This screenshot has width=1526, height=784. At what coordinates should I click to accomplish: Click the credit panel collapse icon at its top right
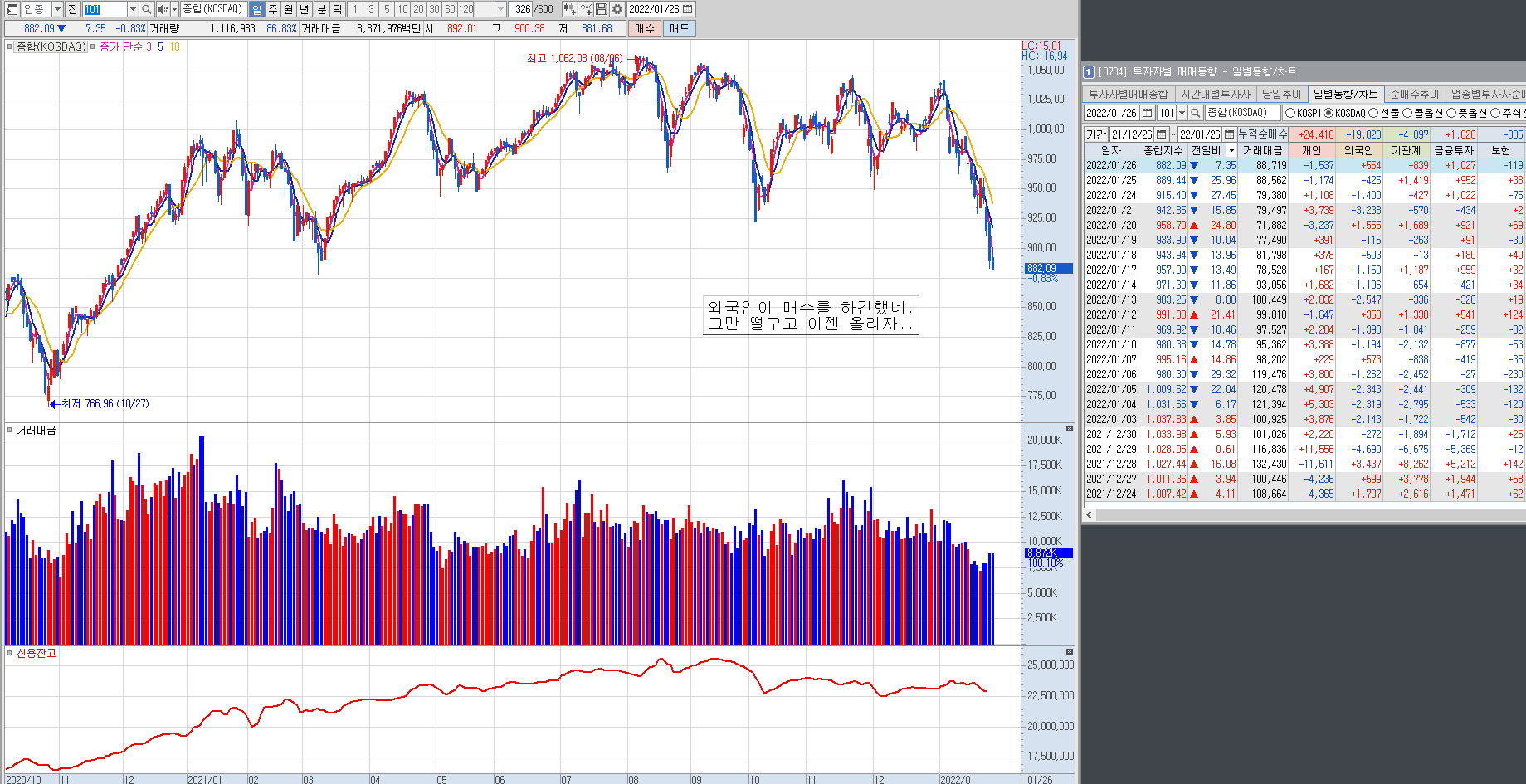[x=1069, y=652]
